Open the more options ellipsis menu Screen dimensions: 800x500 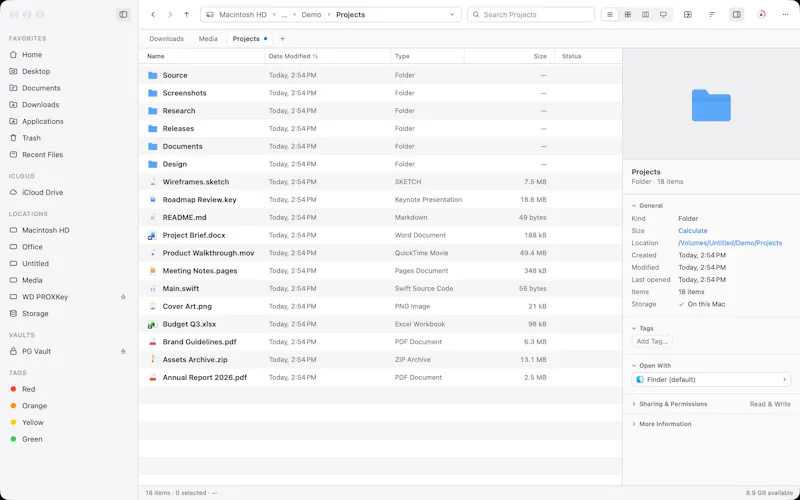(x=785, y=15)
